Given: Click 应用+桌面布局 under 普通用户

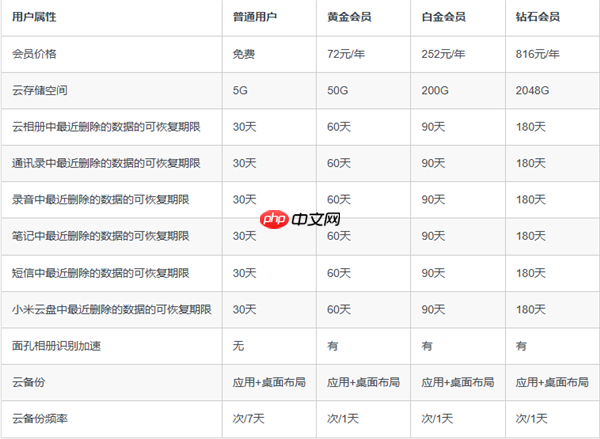Looking at the screenshot, I should (x=269, y=382).
